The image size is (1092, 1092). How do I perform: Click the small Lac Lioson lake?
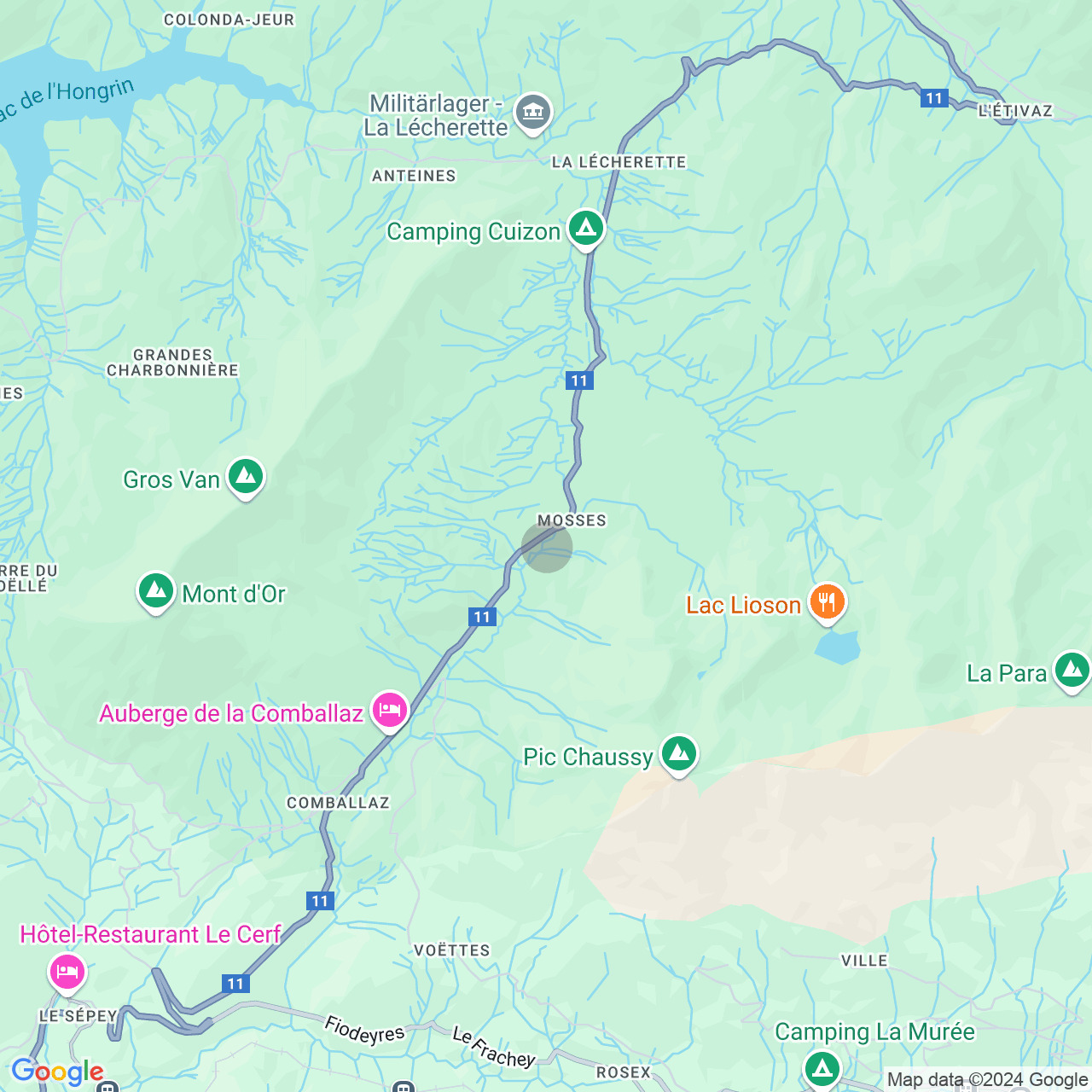tap(837, 648)
